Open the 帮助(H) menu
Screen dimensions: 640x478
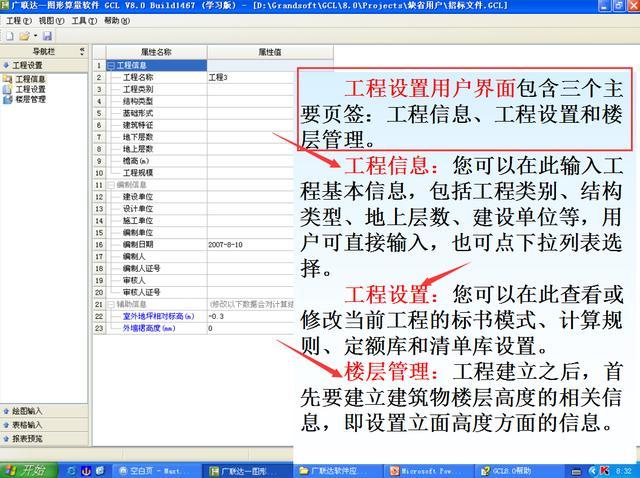click(117, 20)
